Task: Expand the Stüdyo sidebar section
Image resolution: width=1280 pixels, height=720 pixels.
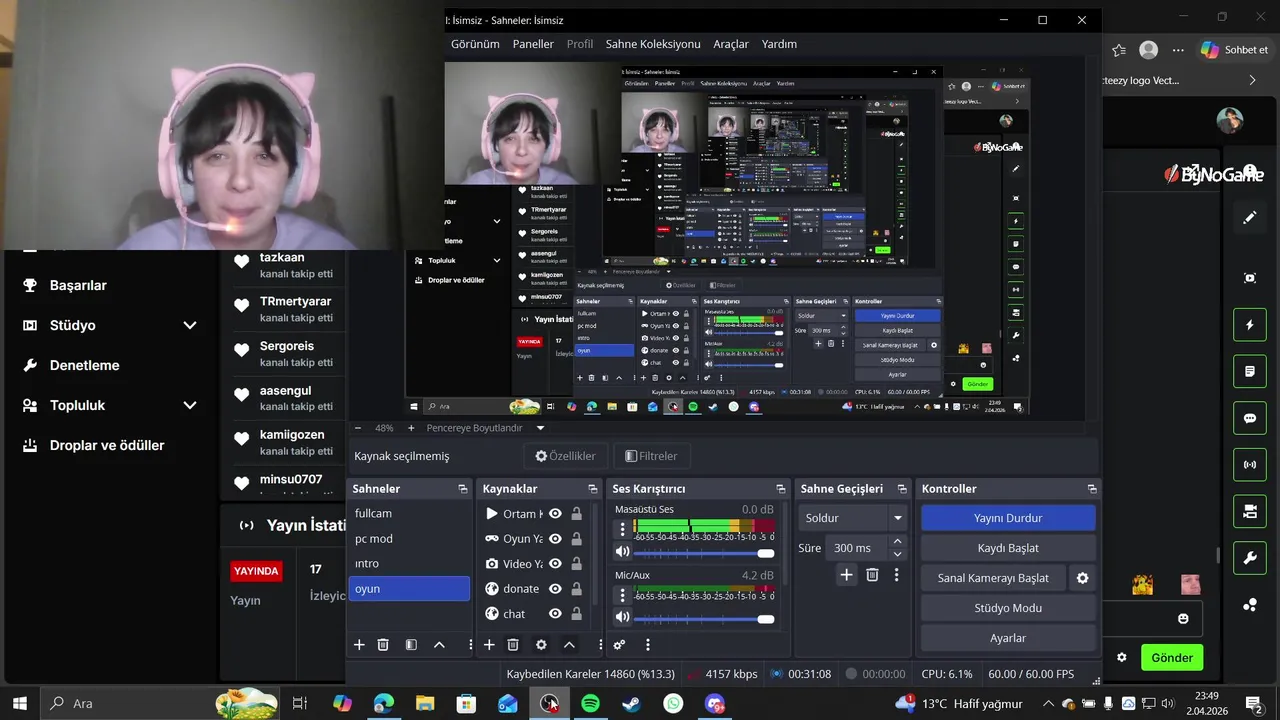Action: 189,325
